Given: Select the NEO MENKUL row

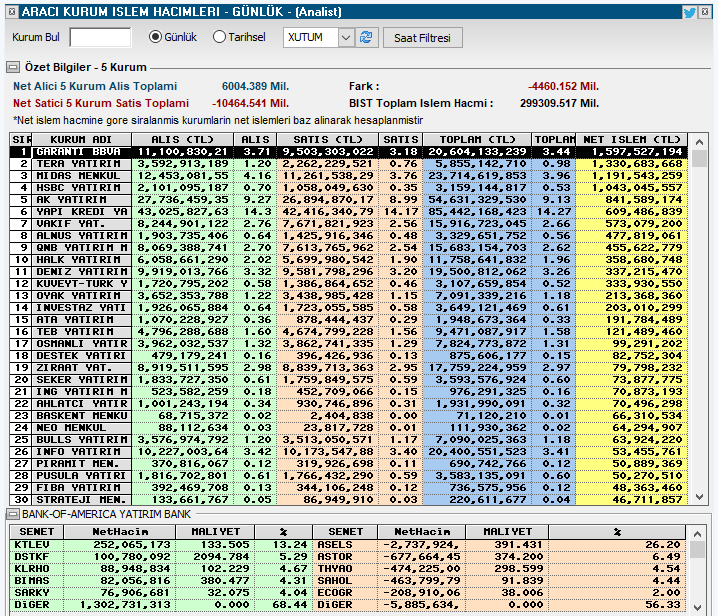Looking at the screenshot, I should point(348,428).
